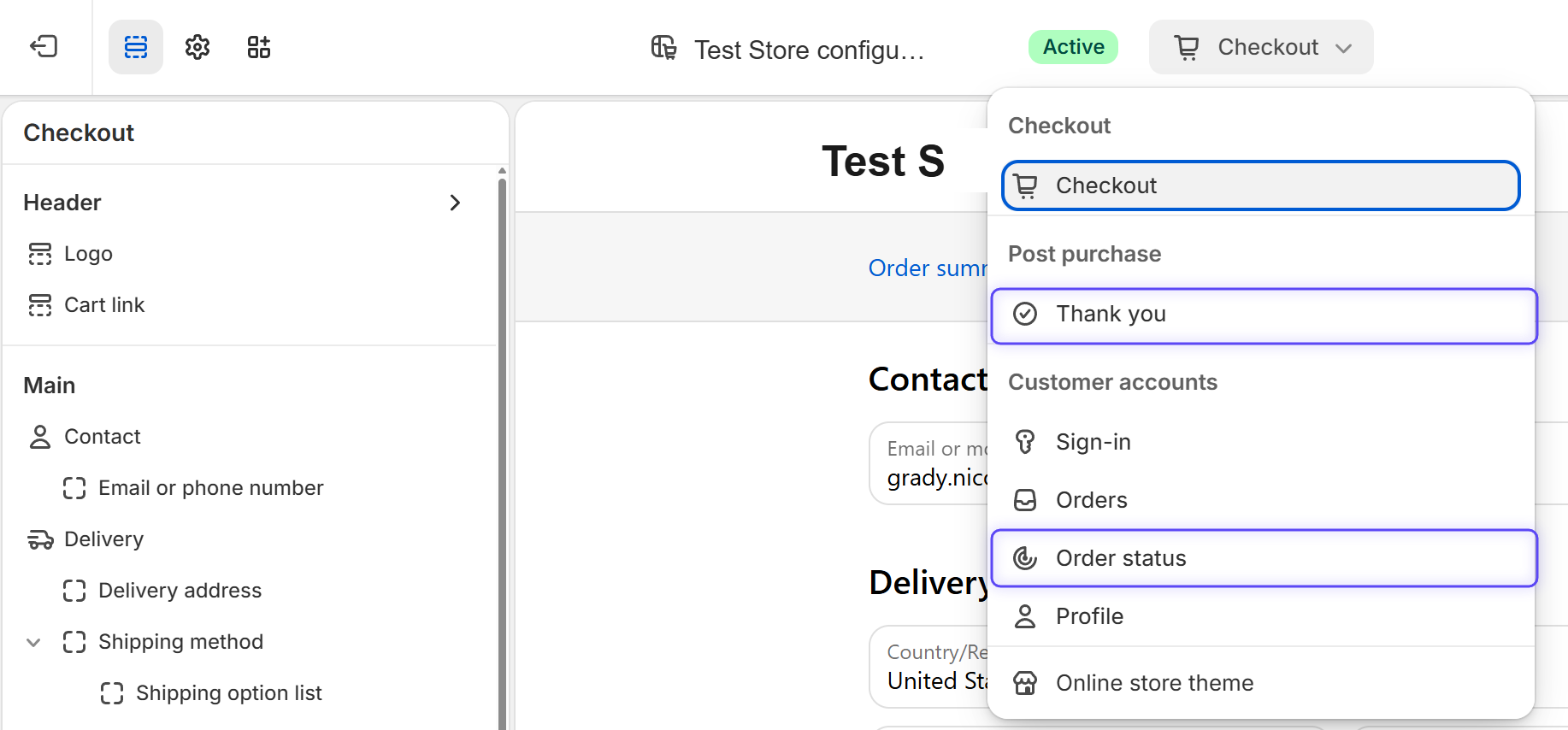Viewport: 1568px width, 730px height.
Task: Select the Shipping option list block
Action: [x=248, y=693]
